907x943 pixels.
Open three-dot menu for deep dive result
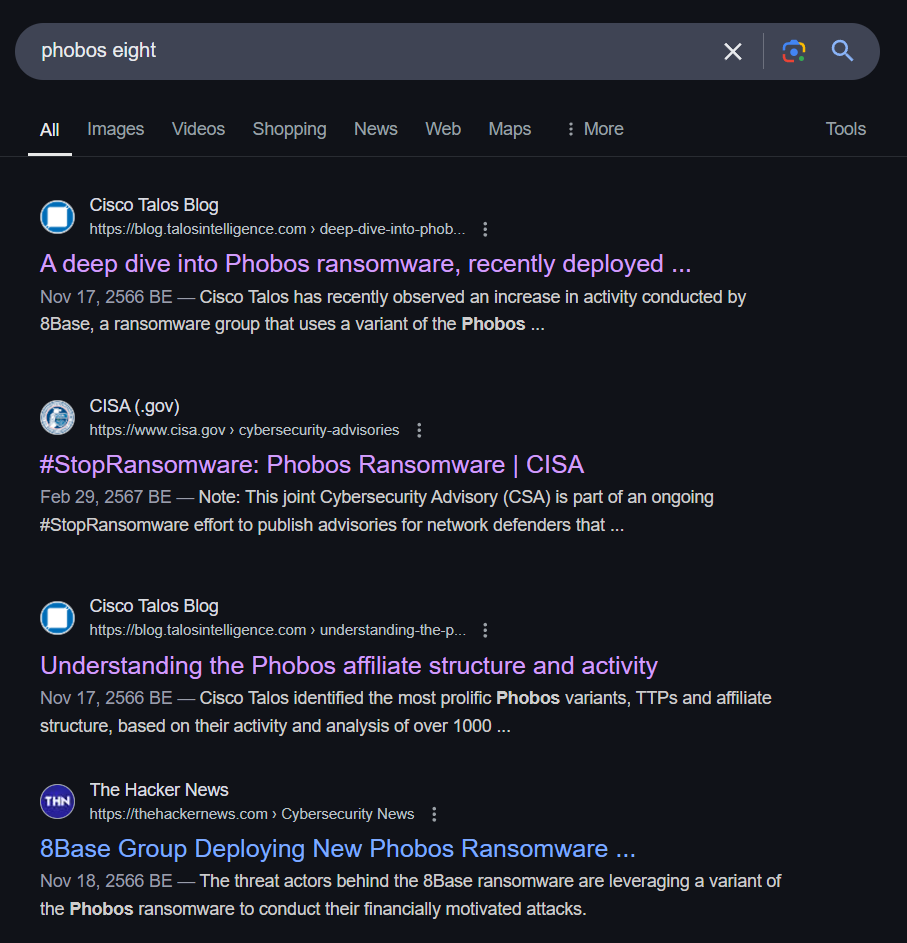(x=485, y=229)
